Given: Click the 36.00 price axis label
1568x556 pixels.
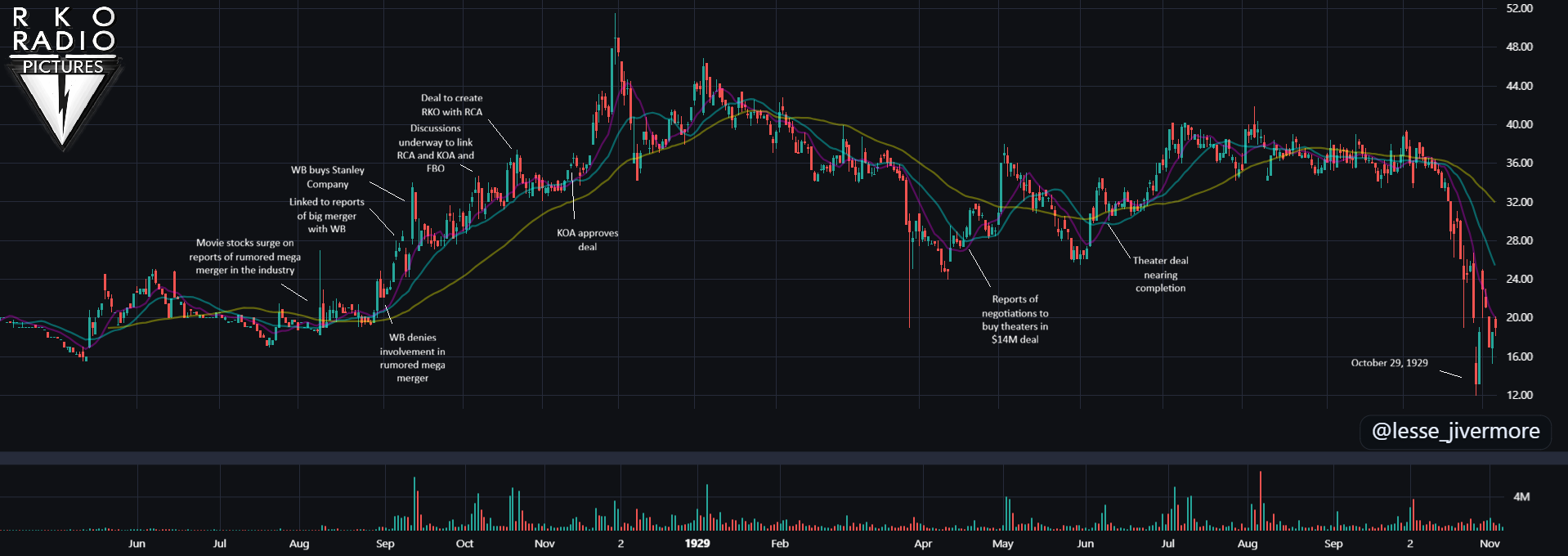Looking at the screenshot, I should pyautogui.click(x=1520, y=163).
